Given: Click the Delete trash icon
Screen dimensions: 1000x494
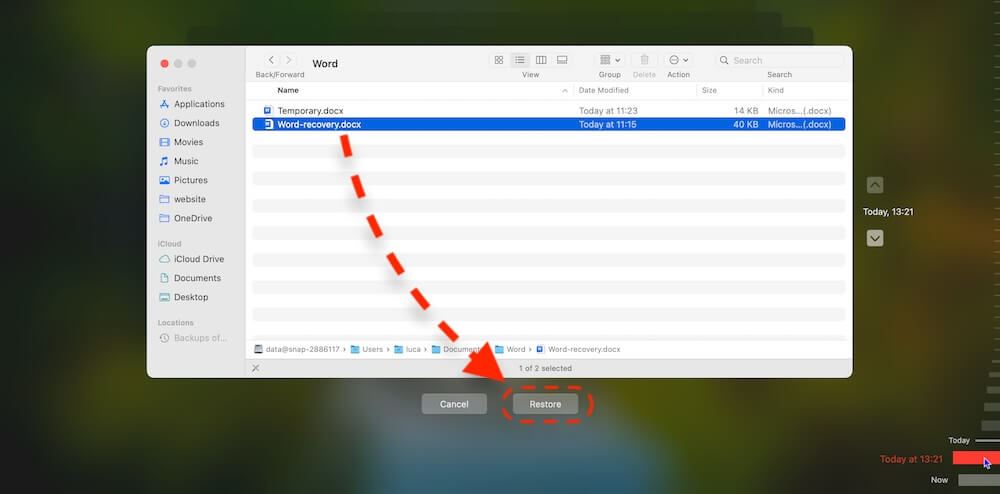Looking at the screenshot, I should pos(644,60).
